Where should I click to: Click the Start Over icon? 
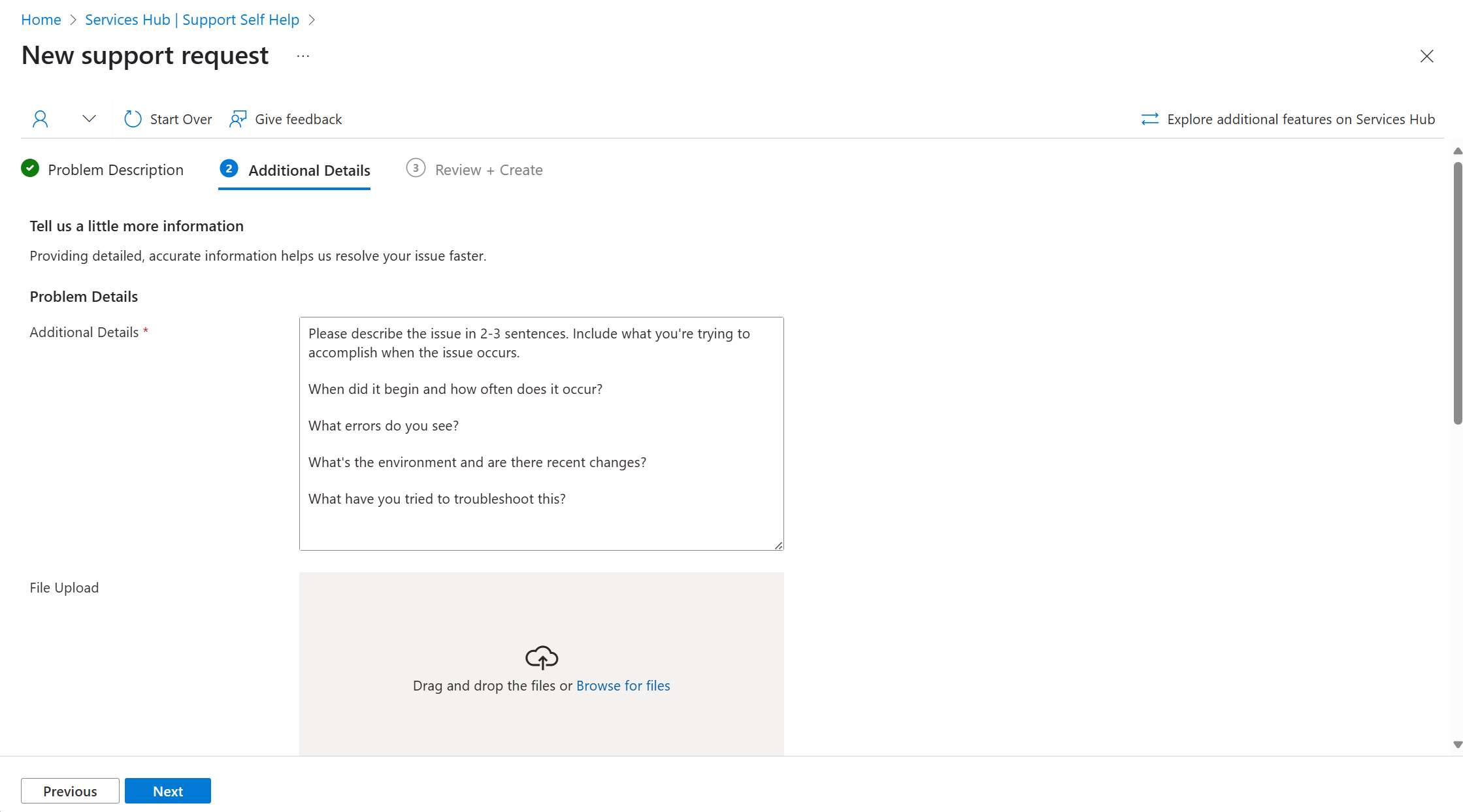133,119
